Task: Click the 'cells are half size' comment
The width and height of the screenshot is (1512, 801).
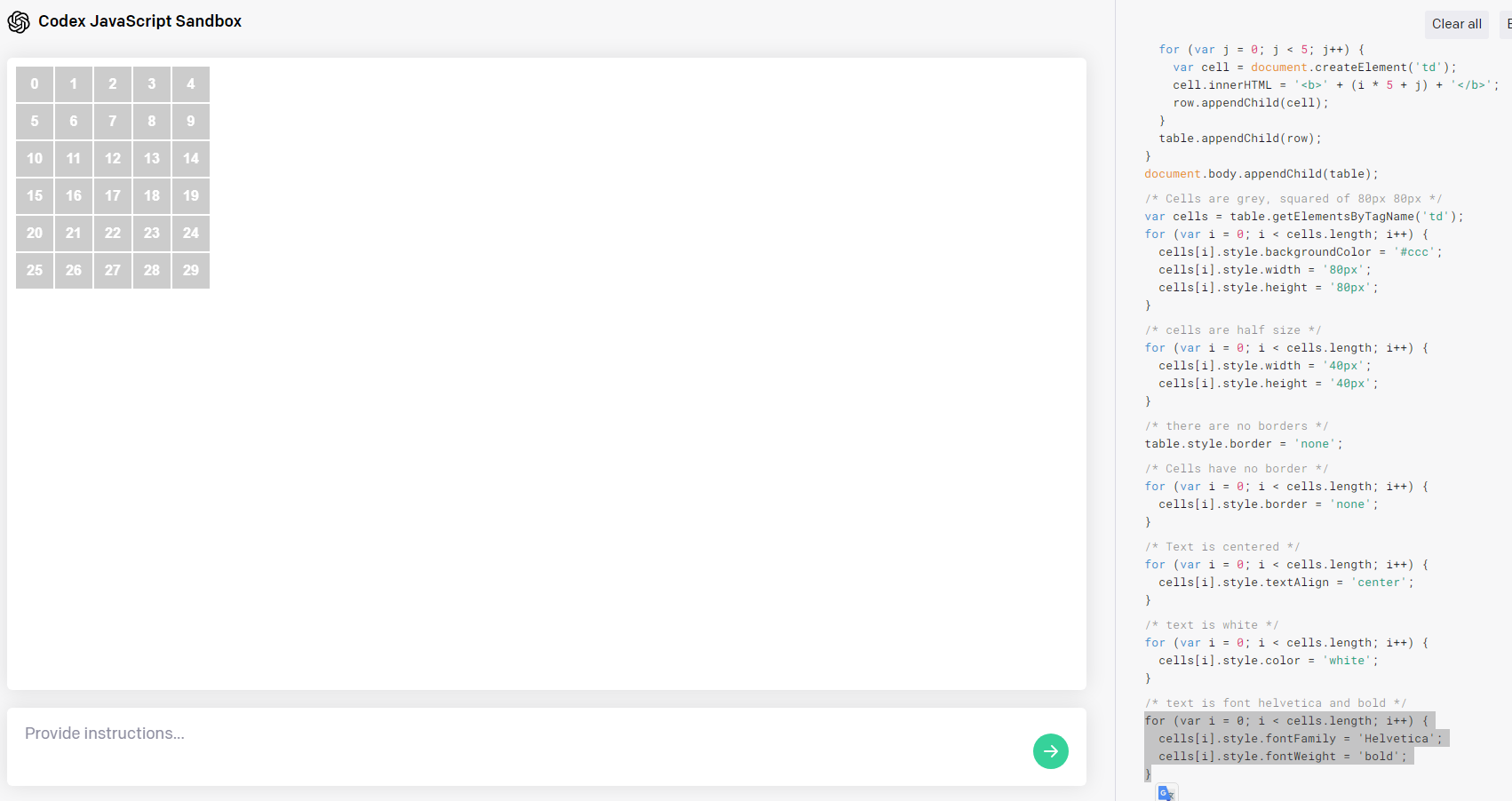Action: coord(1233,330)
